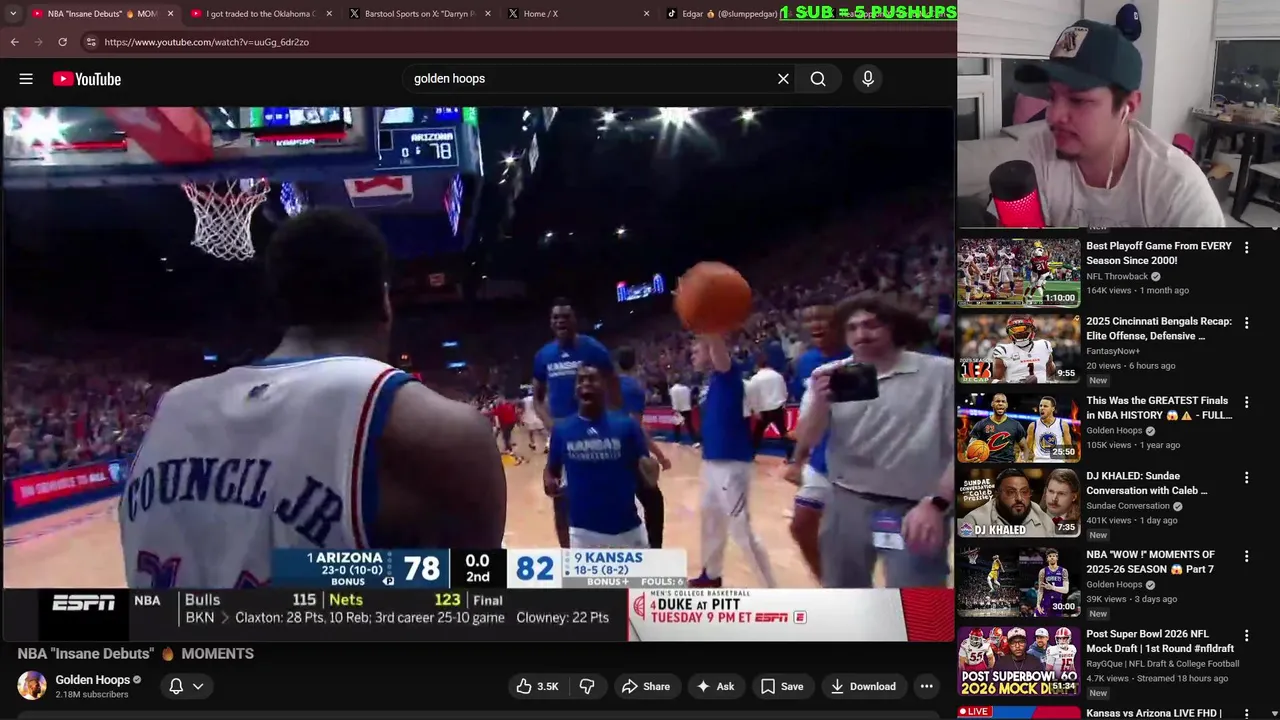The width and height of the screenshot is (1280, 720).
Task: Open Best Playoff Game From EVERY Season title
Action: tap(1159, 253)
